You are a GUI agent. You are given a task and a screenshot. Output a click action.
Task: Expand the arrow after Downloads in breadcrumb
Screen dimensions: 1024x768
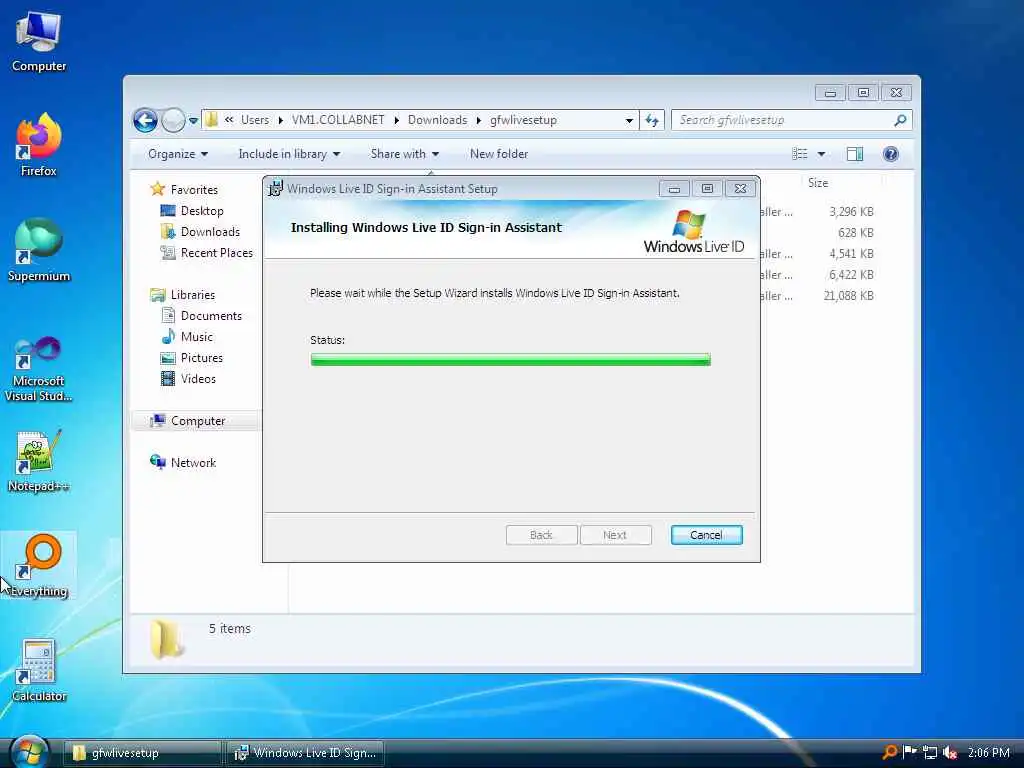tap(479, 120)
